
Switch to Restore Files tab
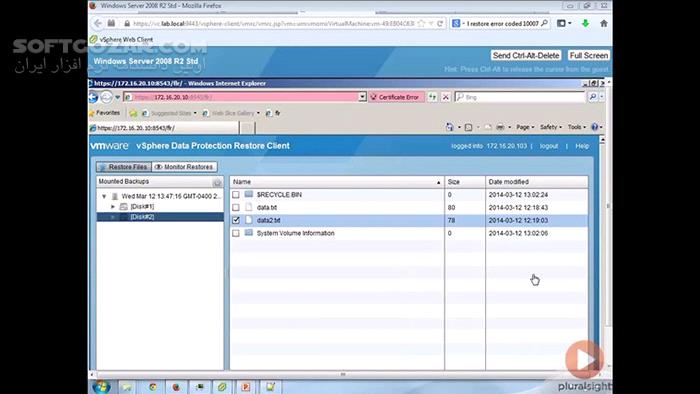tap(124, 167)
